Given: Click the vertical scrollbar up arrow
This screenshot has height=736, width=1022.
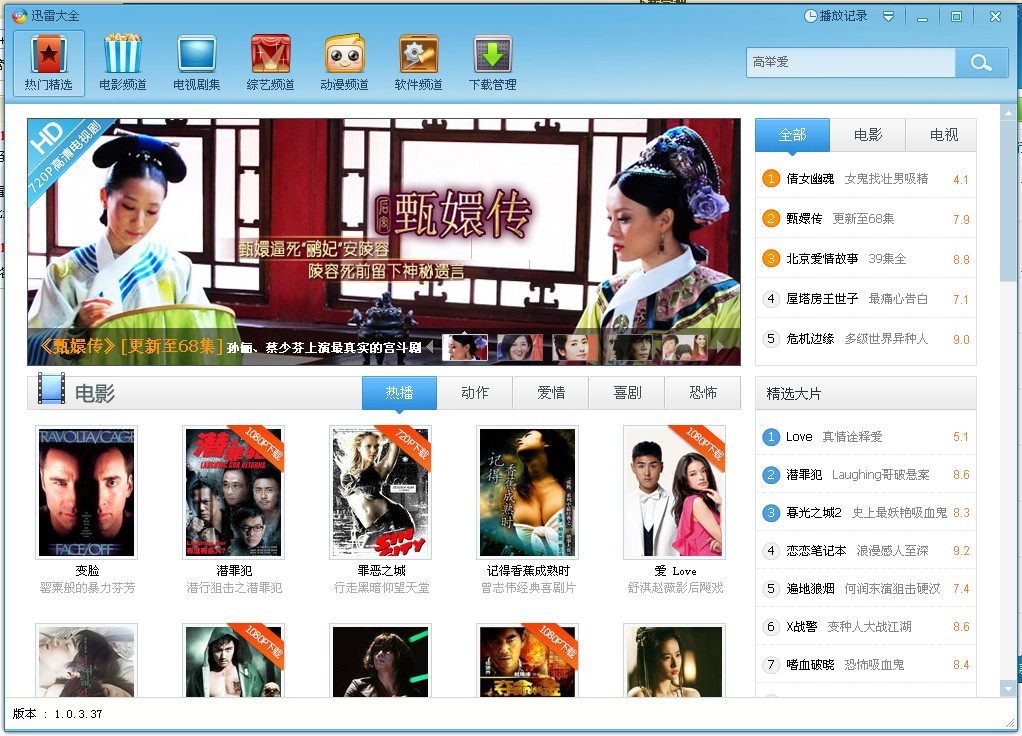Looking at the screenshot, I should 1008,113.
